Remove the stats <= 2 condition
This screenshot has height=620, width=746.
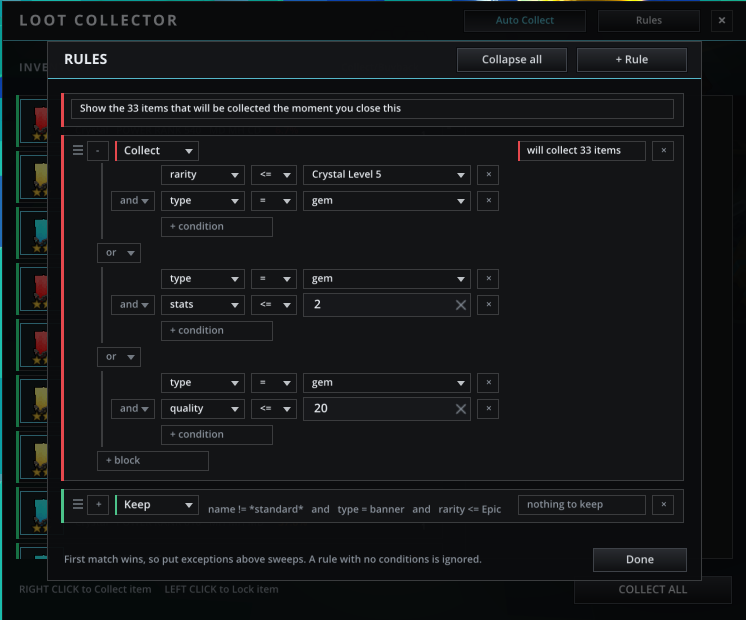[x=488, y=305]
